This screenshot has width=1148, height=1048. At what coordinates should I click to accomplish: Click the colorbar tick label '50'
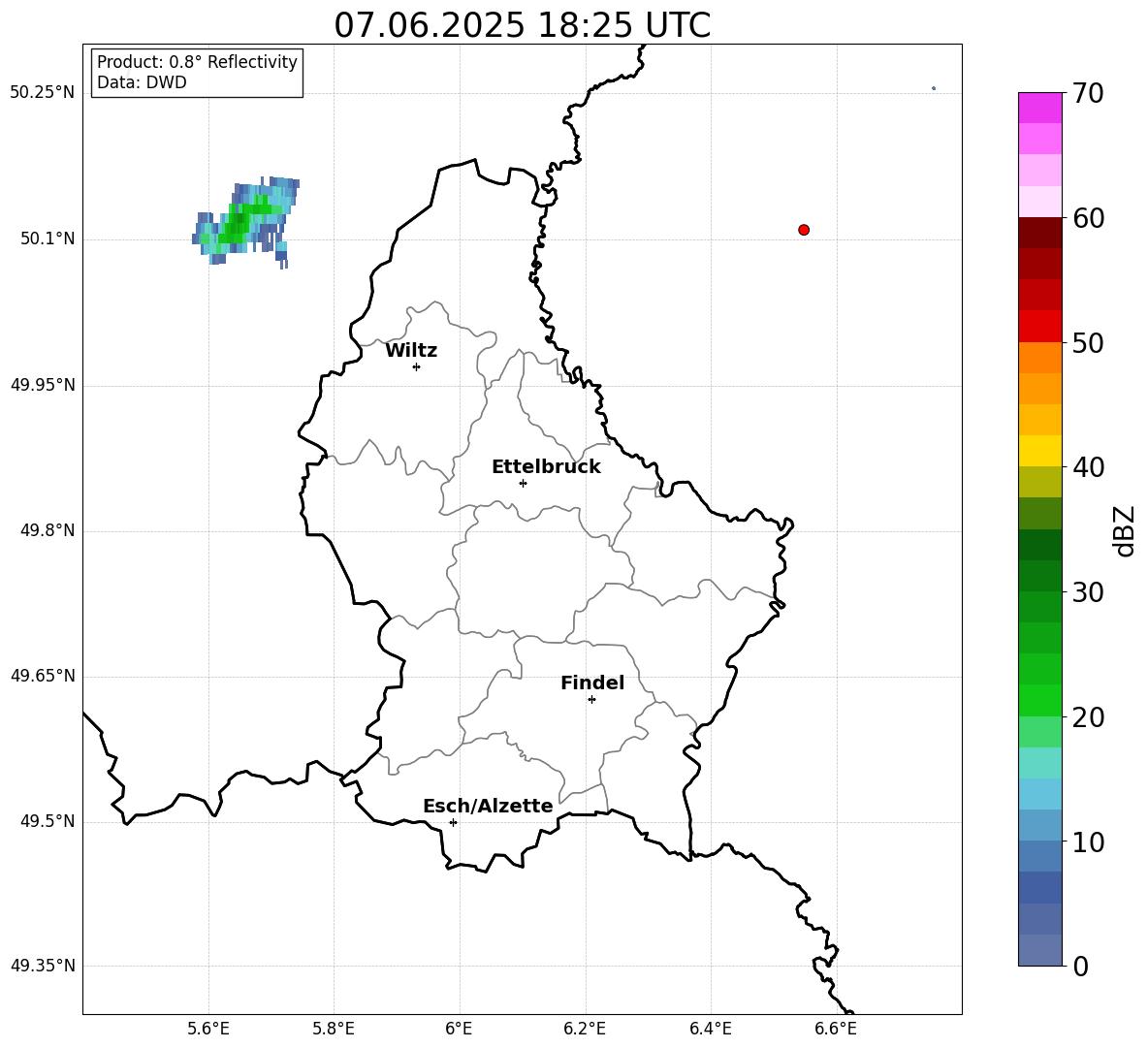pos(1088,342)
